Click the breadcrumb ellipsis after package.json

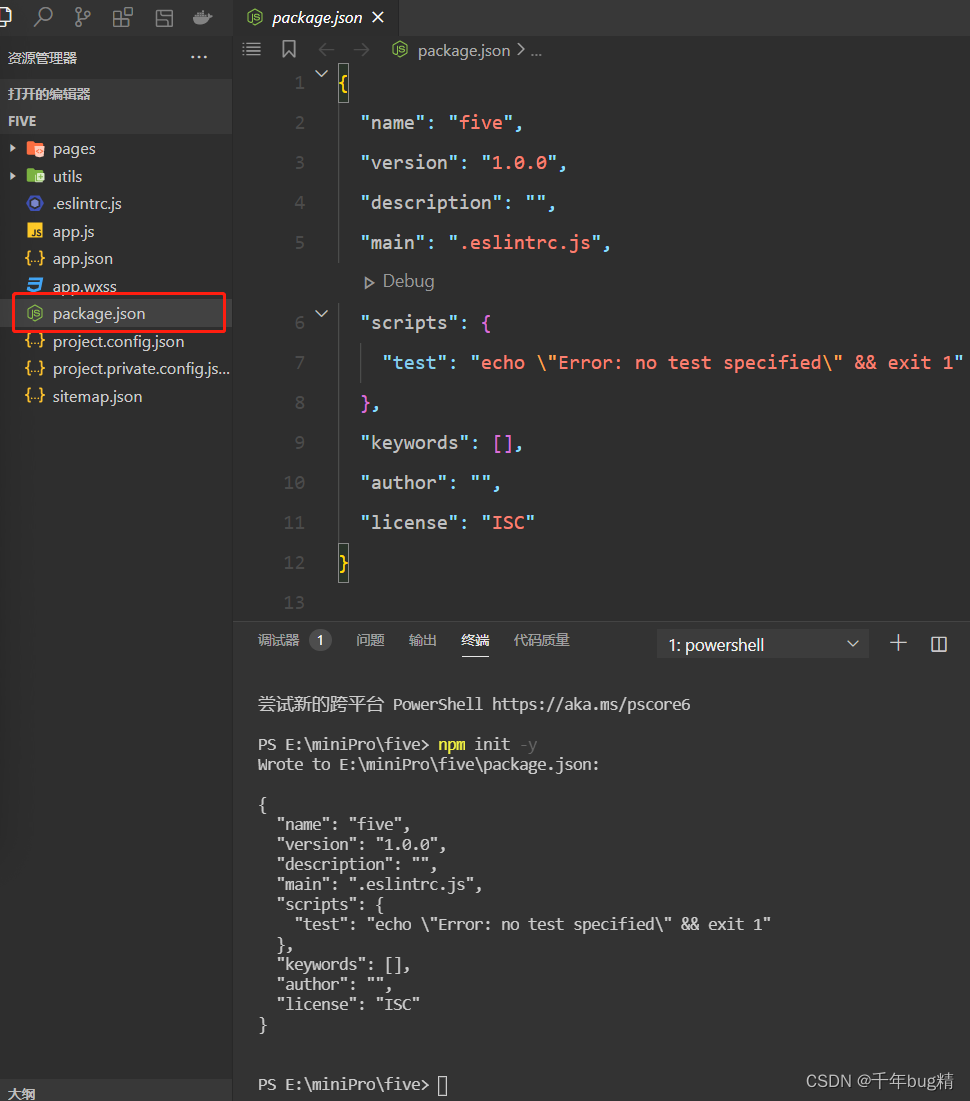pos(536,51)
